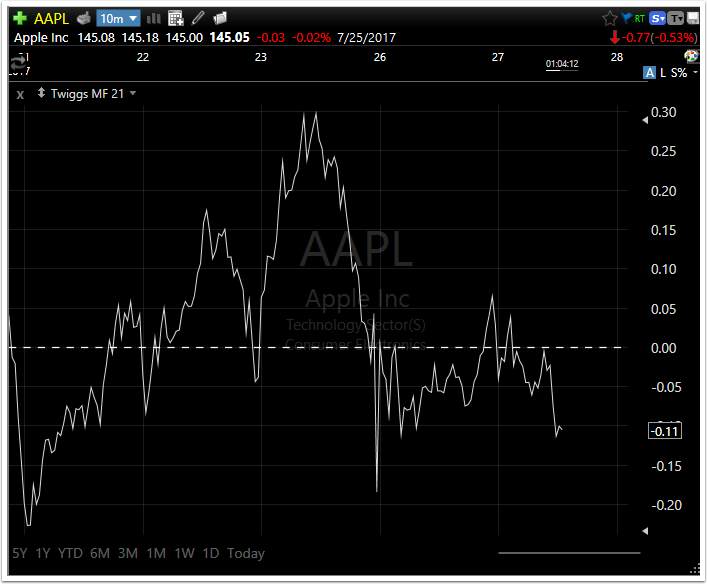Toggle the favorite star icon
Screen dimensions: 707x584
tap(609, 18)
